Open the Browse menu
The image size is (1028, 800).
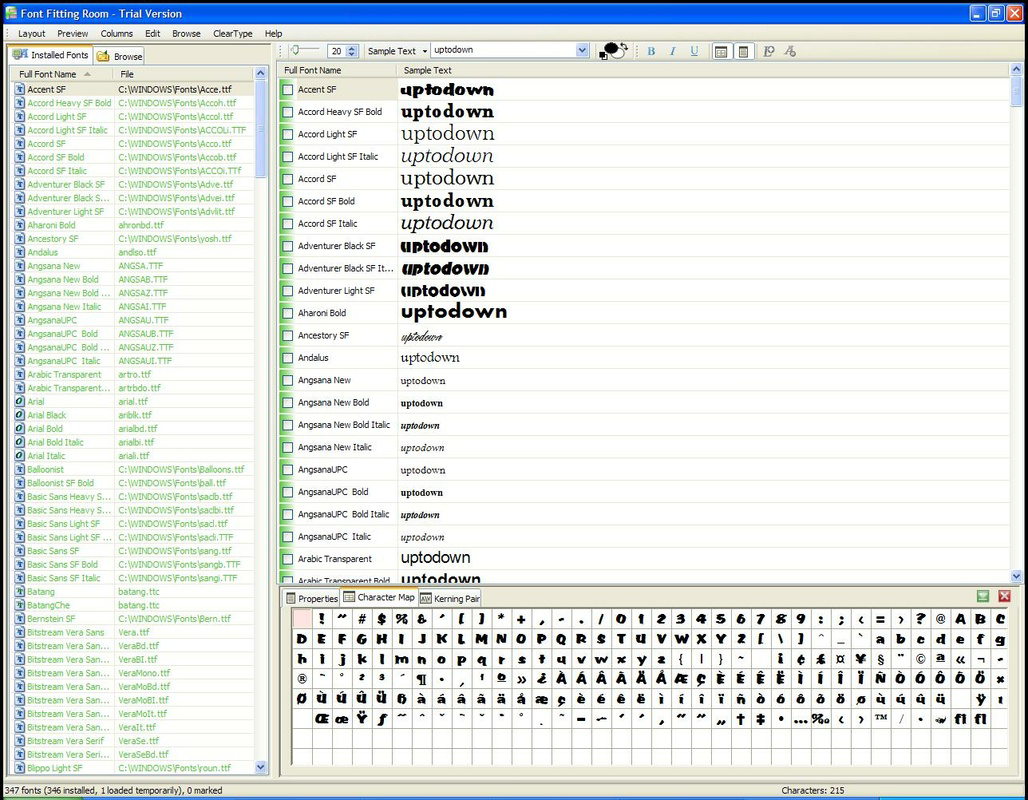coord(186,33)
